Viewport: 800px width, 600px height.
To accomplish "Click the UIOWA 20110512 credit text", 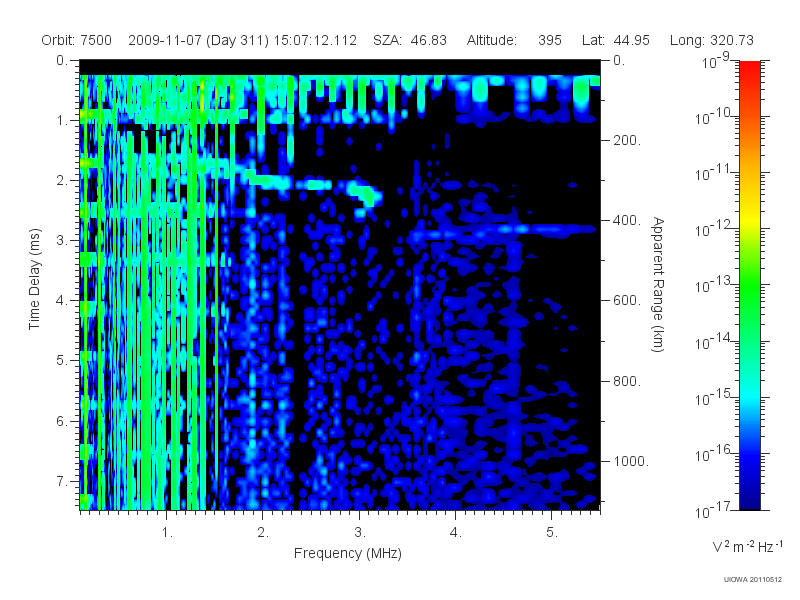I will pos(753,579).
